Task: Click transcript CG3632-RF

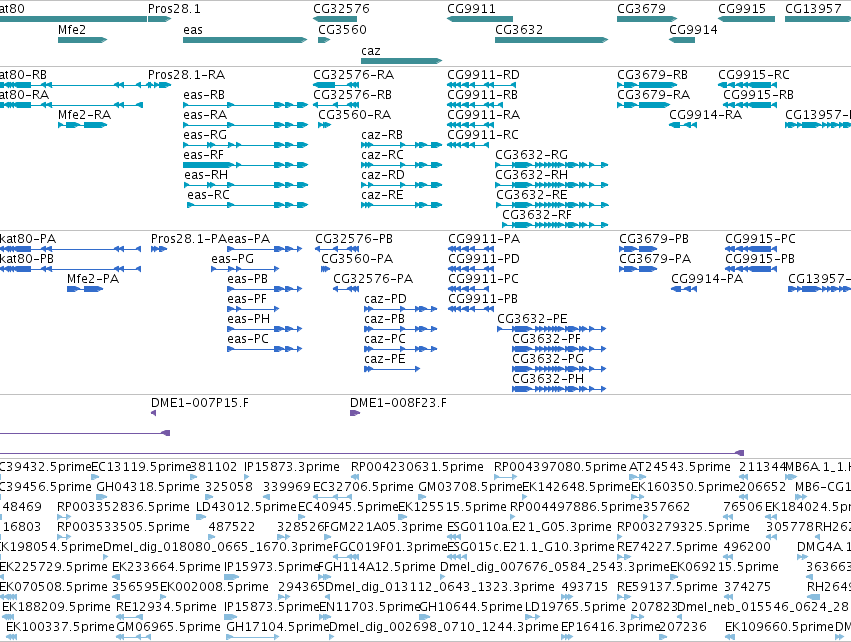Action: click(555, 225)
